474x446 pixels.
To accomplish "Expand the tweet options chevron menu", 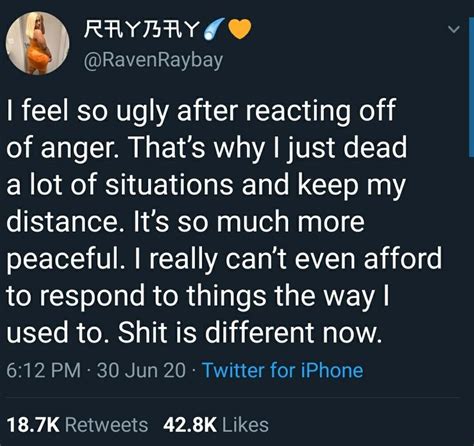I will (x=453, y=29).
